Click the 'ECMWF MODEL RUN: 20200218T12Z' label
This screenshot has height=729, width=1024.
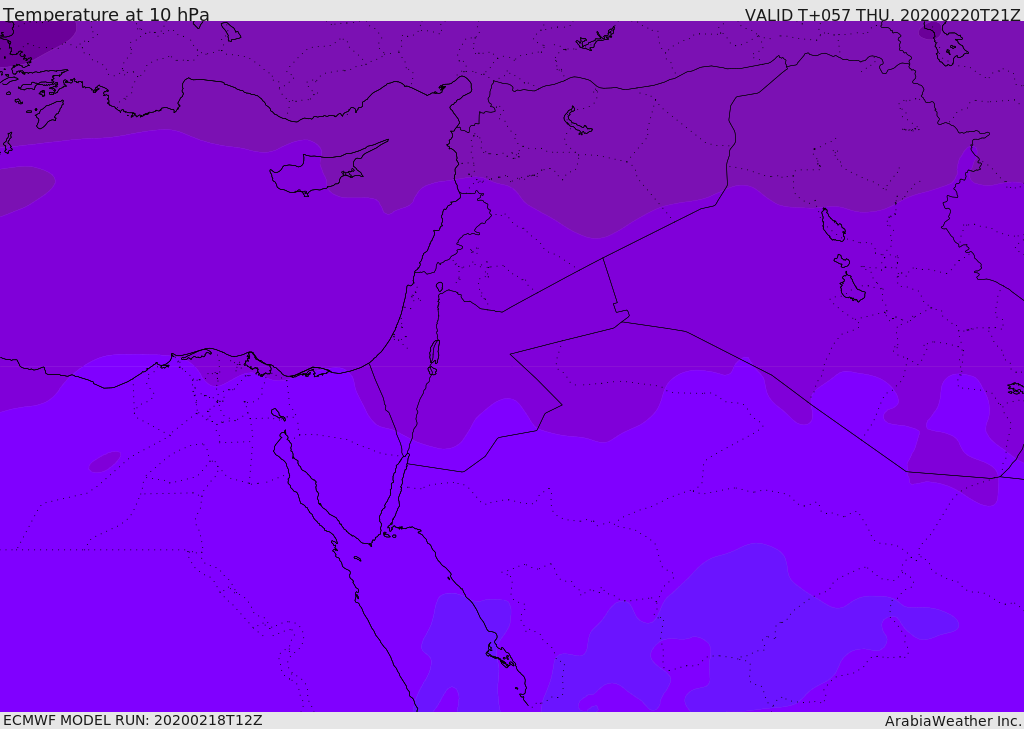pos(133,720)
